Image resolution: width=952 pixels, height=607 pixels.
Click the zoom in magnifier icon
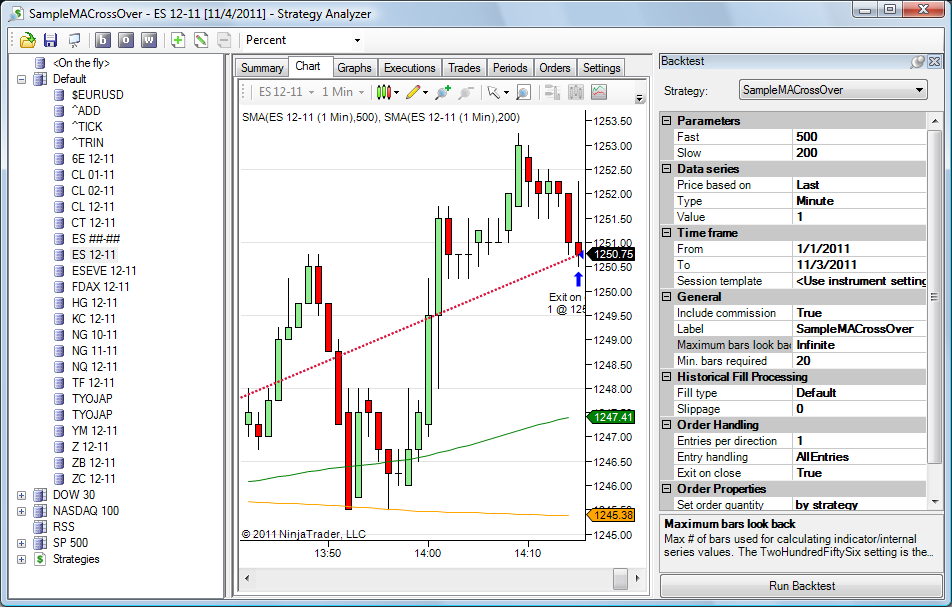443,92
